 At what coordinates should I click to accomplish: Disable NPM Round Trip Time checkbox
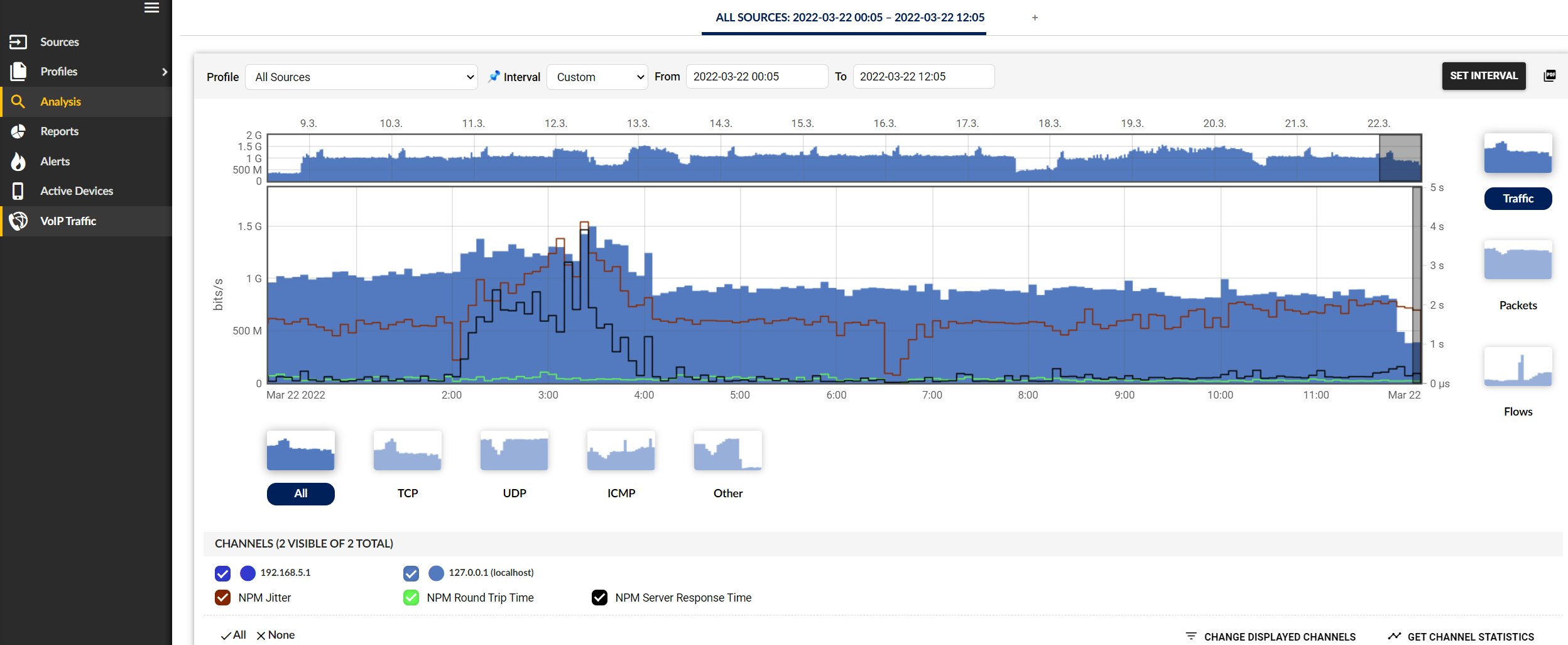click(x=411, y=598)
